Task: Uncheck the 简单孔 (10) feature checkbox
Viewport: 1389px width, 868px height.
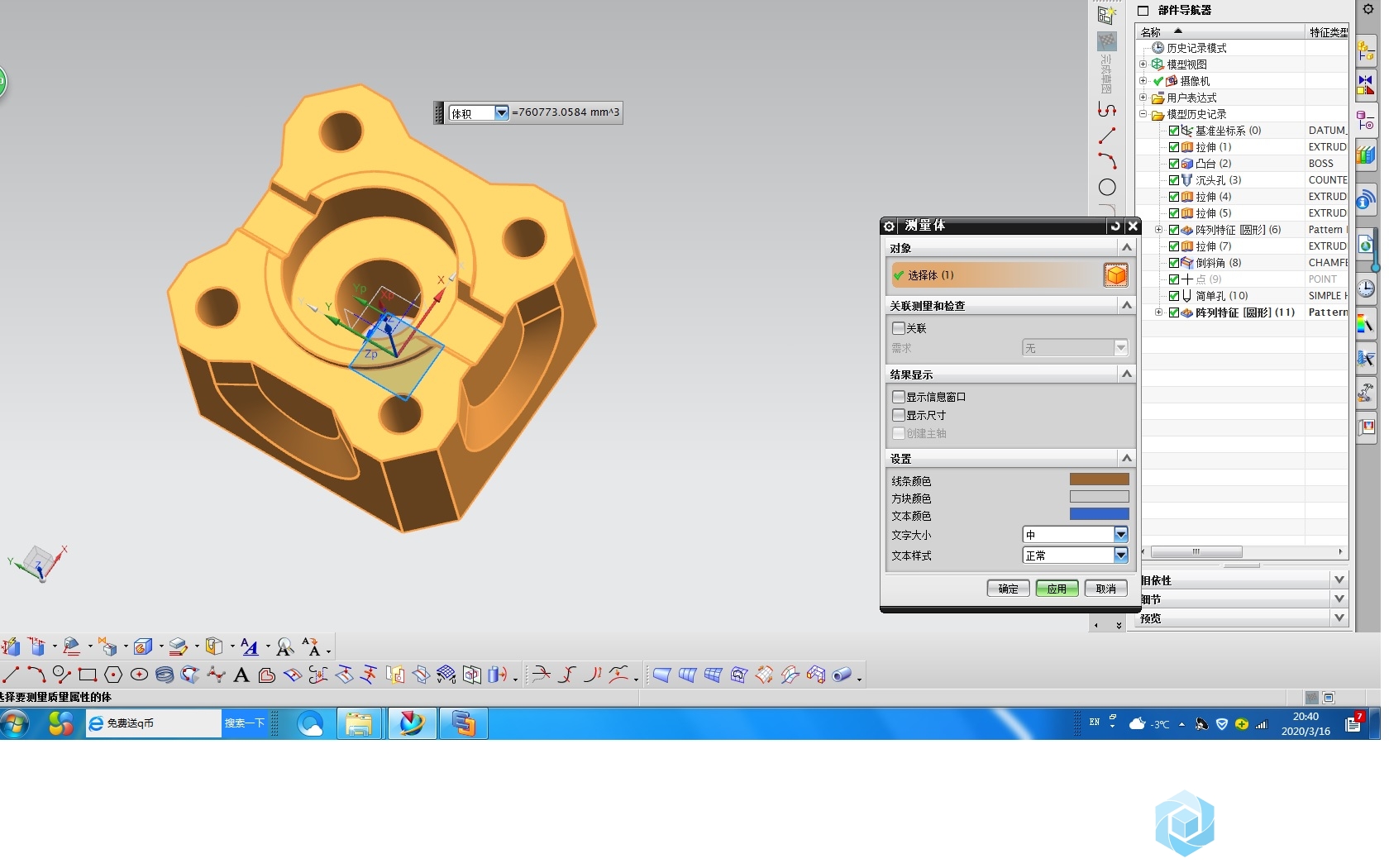Action: pyautogui.click(x=1174, y=296)
